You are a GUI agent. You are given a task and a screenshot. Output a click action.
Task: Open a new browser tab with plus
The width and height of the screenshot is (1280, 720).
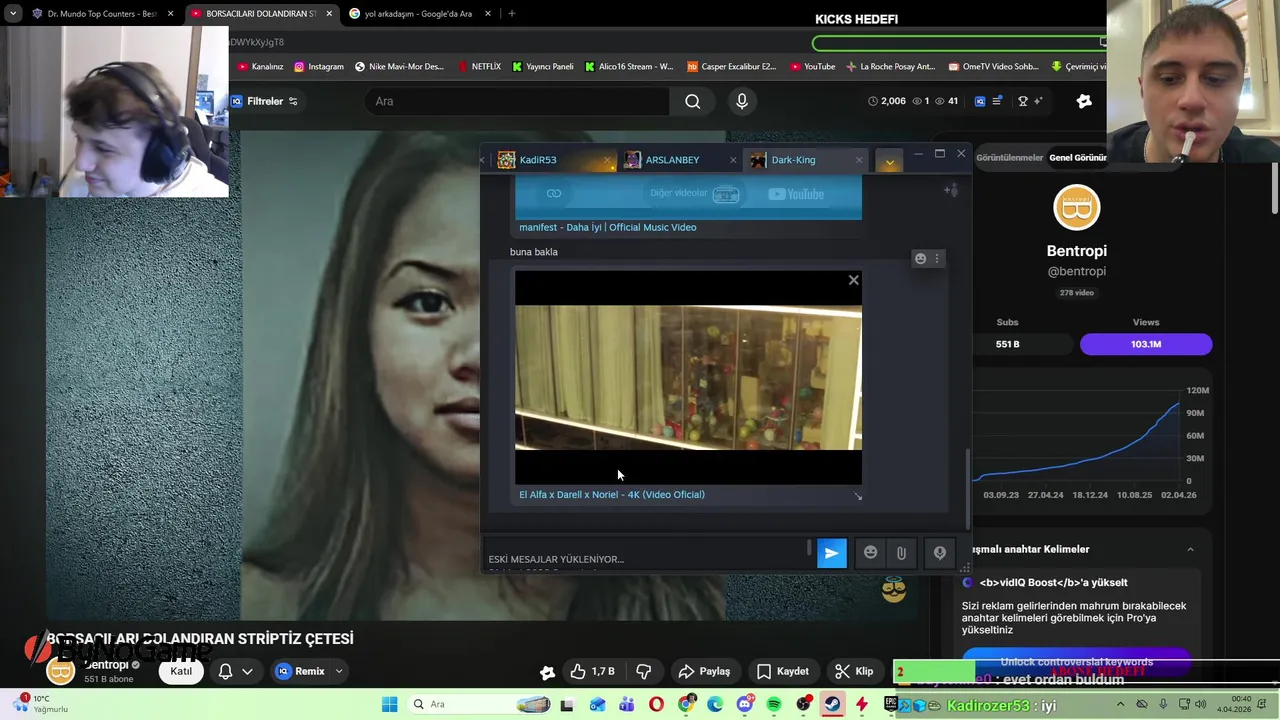(x=511, y=14)
